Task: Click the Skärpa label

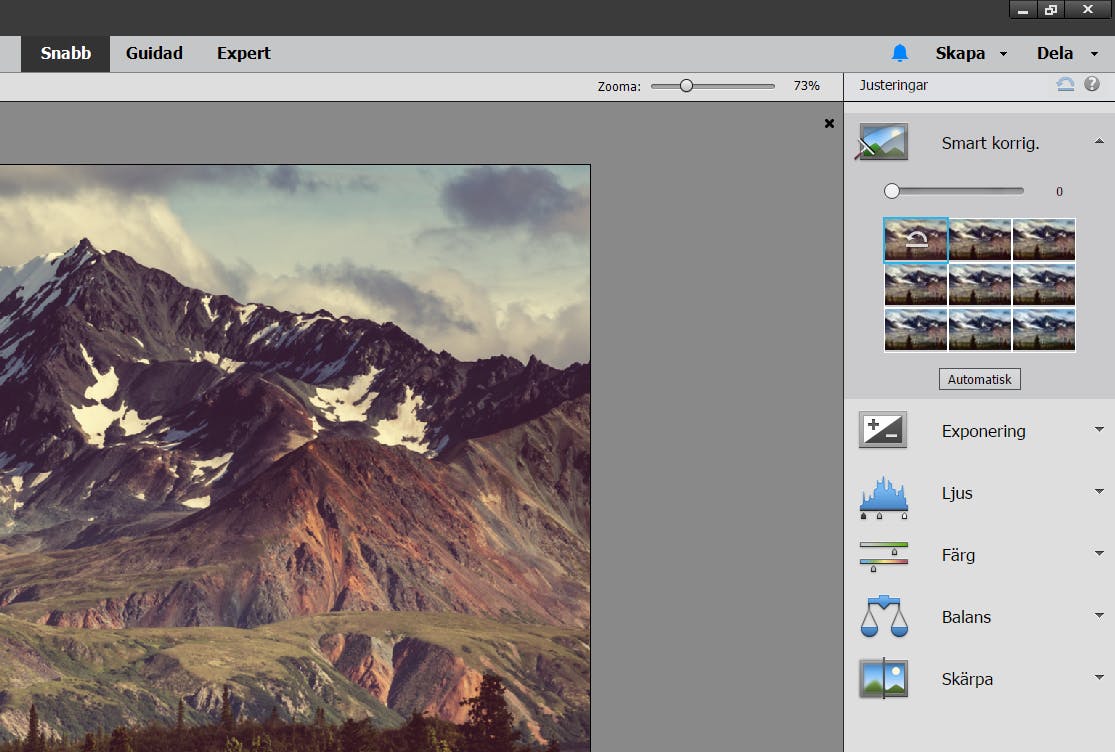Action: (x=967, y=680)
